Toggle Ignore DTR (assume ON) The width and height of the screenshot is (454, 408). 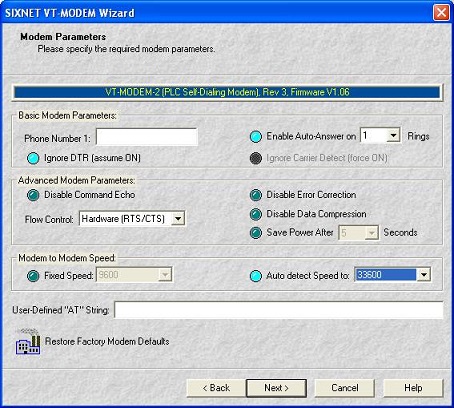[33, 158]
